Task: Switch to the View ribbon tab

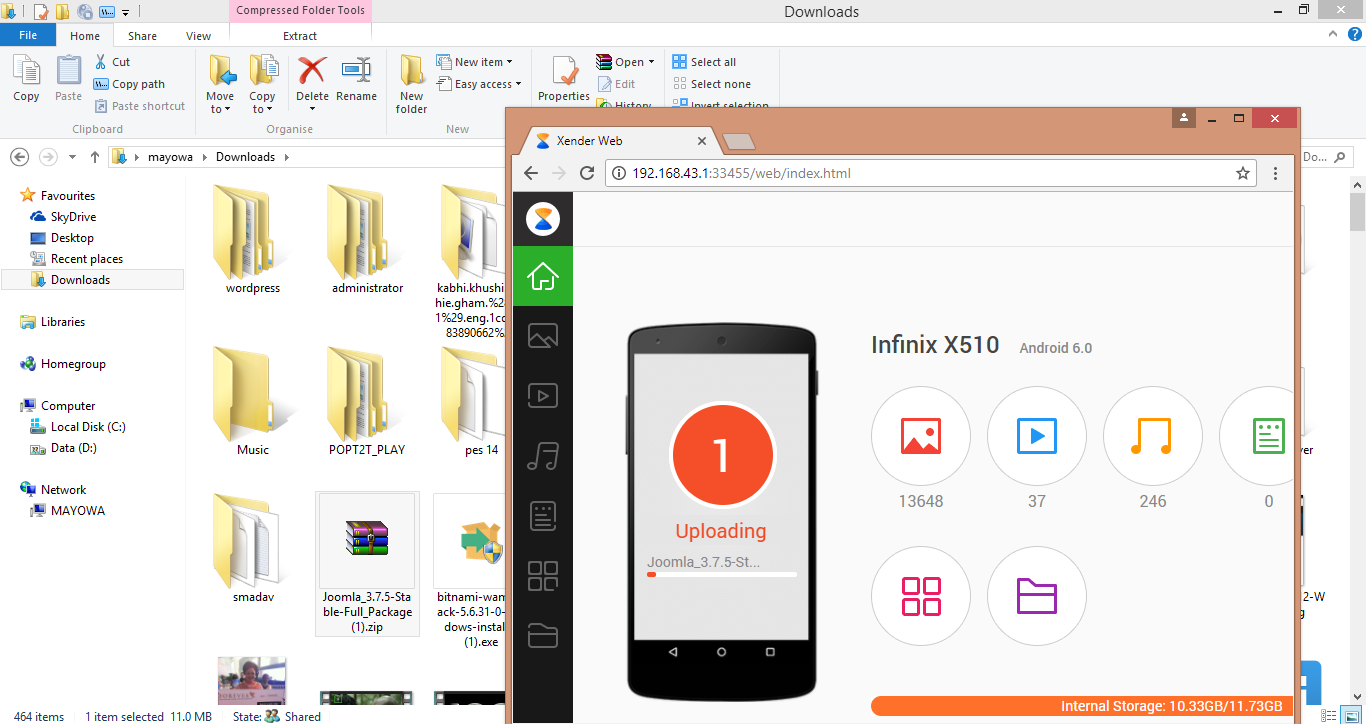Action: click(x=198, y=36)
